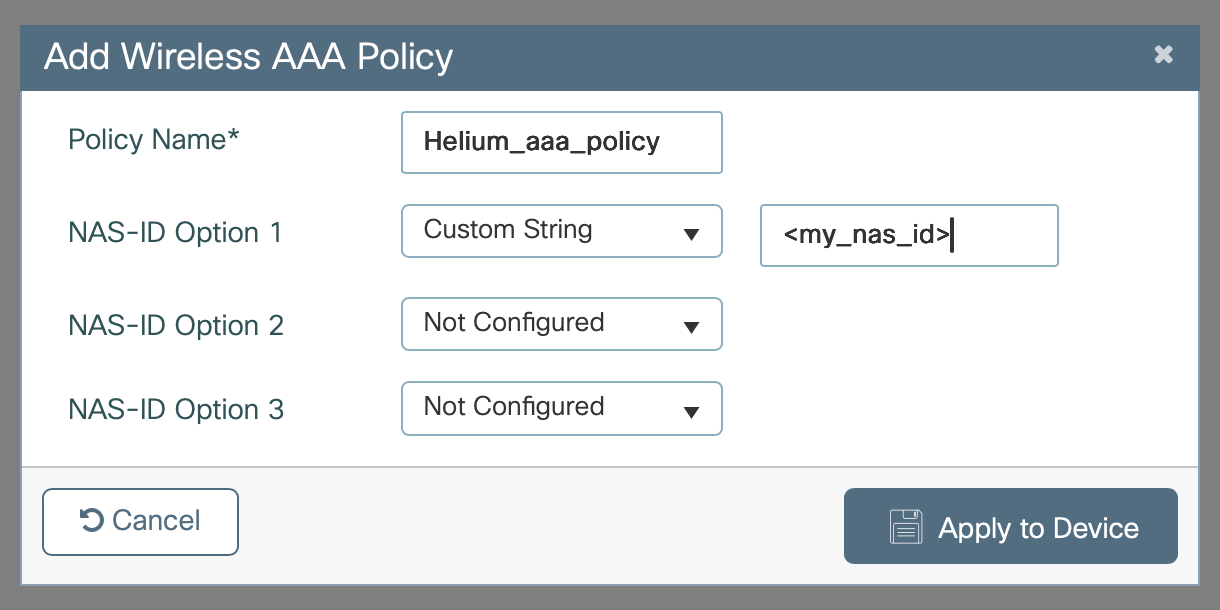Screen dimensions: 1220x610
Task: Expand the Custom String dropdown
Action: (560, 231)
